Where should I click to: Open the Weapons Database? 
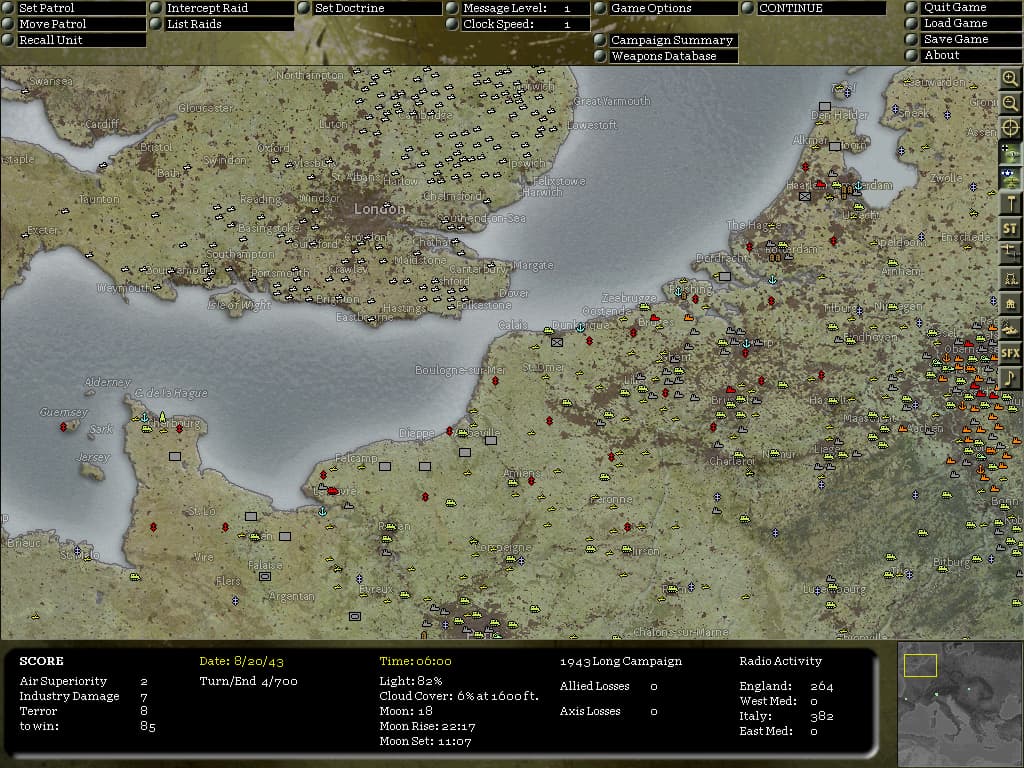(673, 56)
